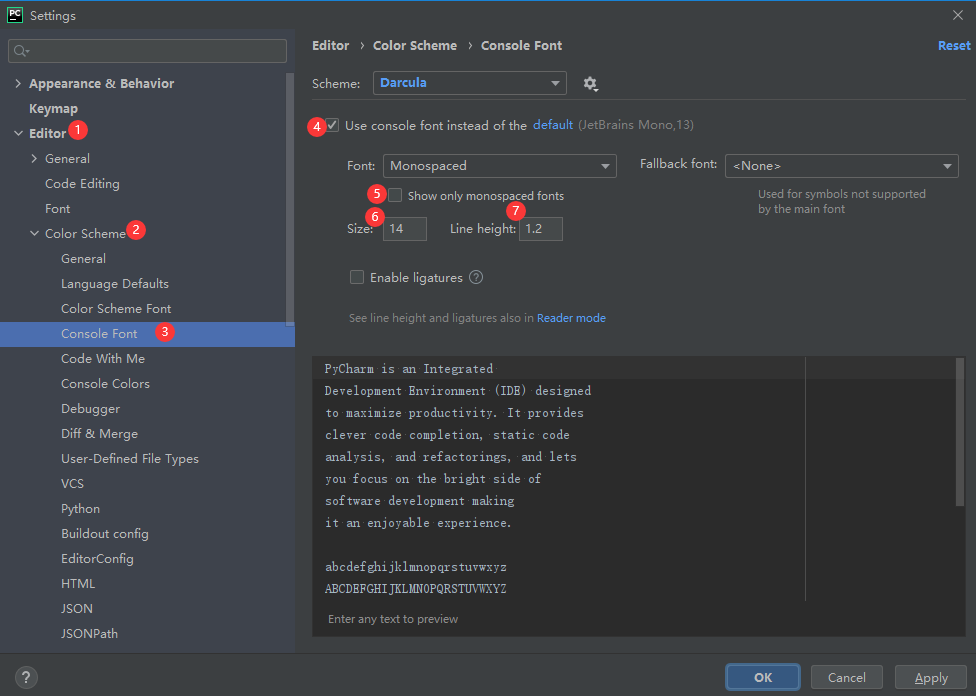Click the Reset link
Viewport: 976px width, 696px height.
coord(954,45)
